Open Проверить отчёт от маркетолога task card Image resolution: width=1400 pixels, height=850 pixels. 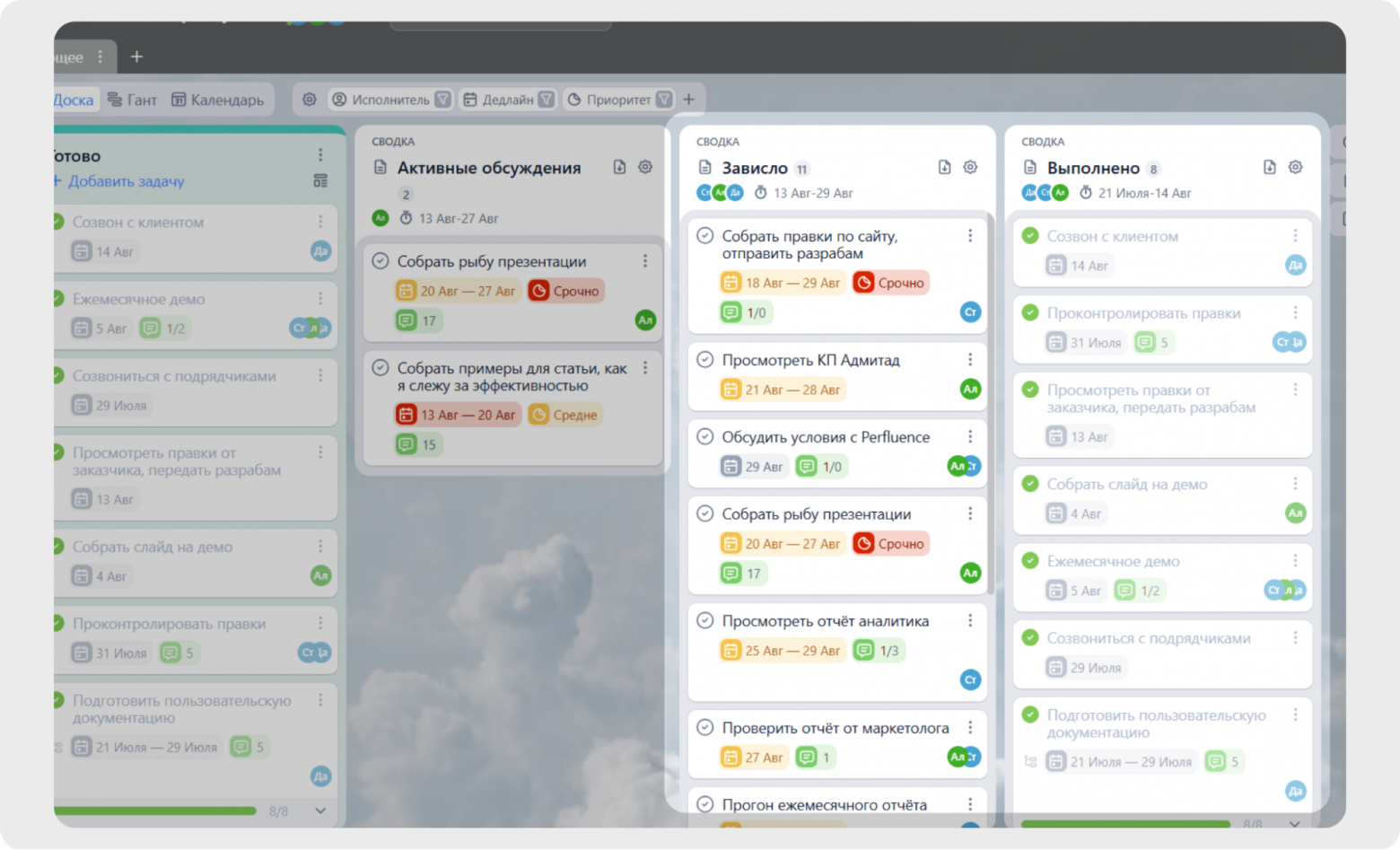[x=835, y=728]
